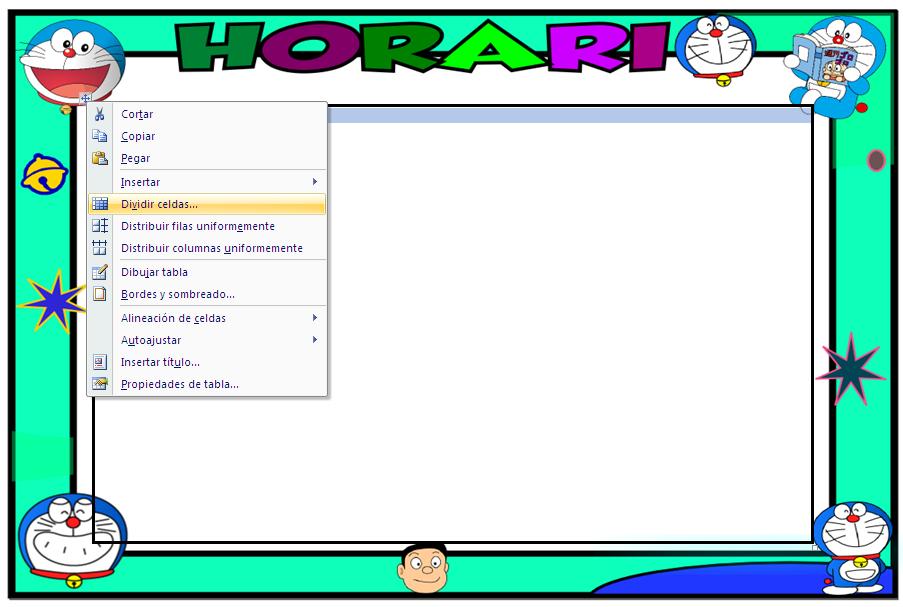The height and width of the screenshot is (607, 903).
Task: Open the Insertar submenu
Action: [x=207, y=182]
